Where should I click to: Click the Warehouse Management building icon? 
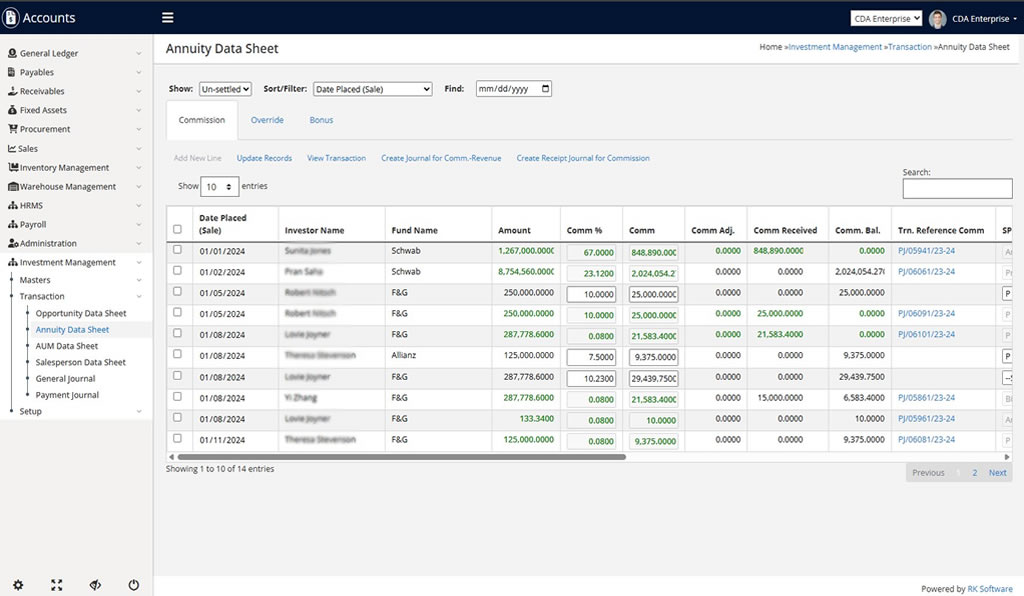12,187
